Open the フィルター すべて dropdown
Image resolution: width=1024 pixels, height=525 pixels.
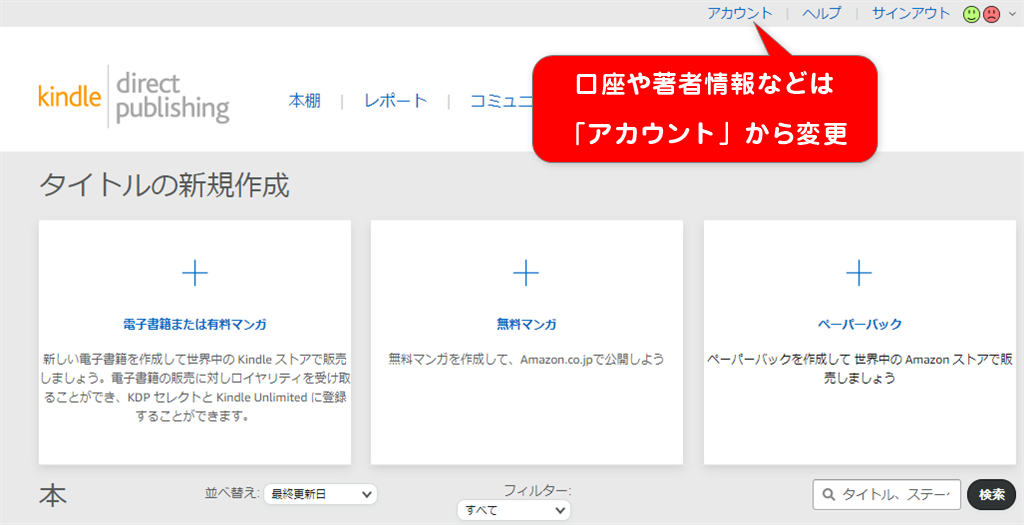514,511
